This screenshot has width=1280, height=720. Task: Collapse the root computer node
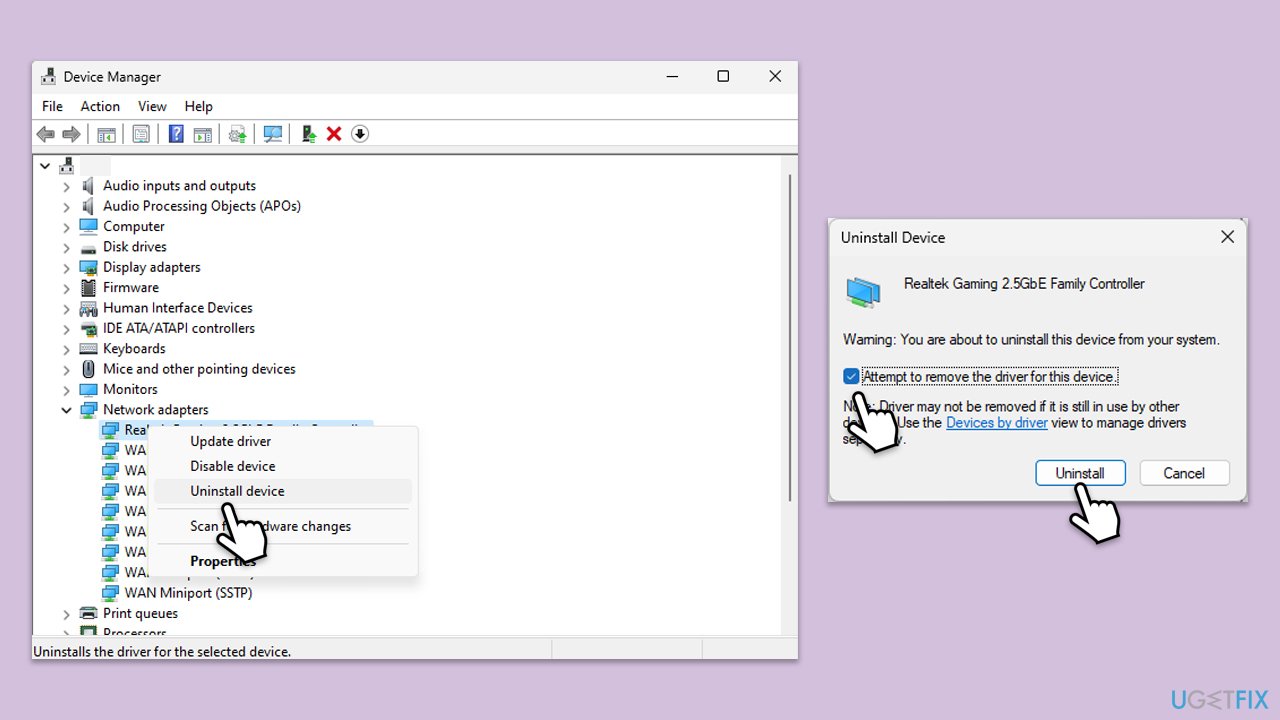(45, 165)
